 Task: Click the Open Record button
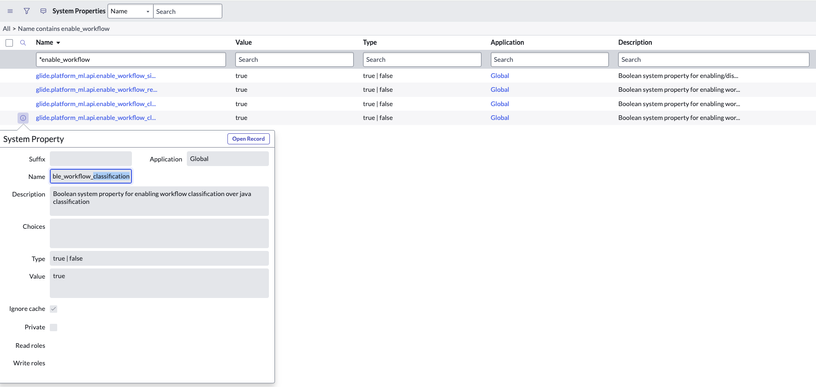tap(248, 139)
